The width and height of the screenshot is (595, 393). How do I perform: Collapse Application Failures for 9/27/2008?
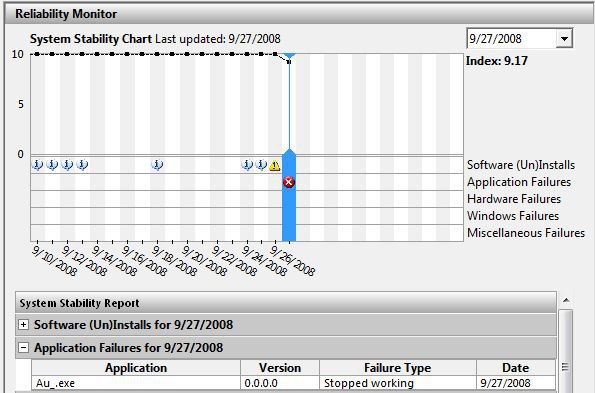click(24, 347)
